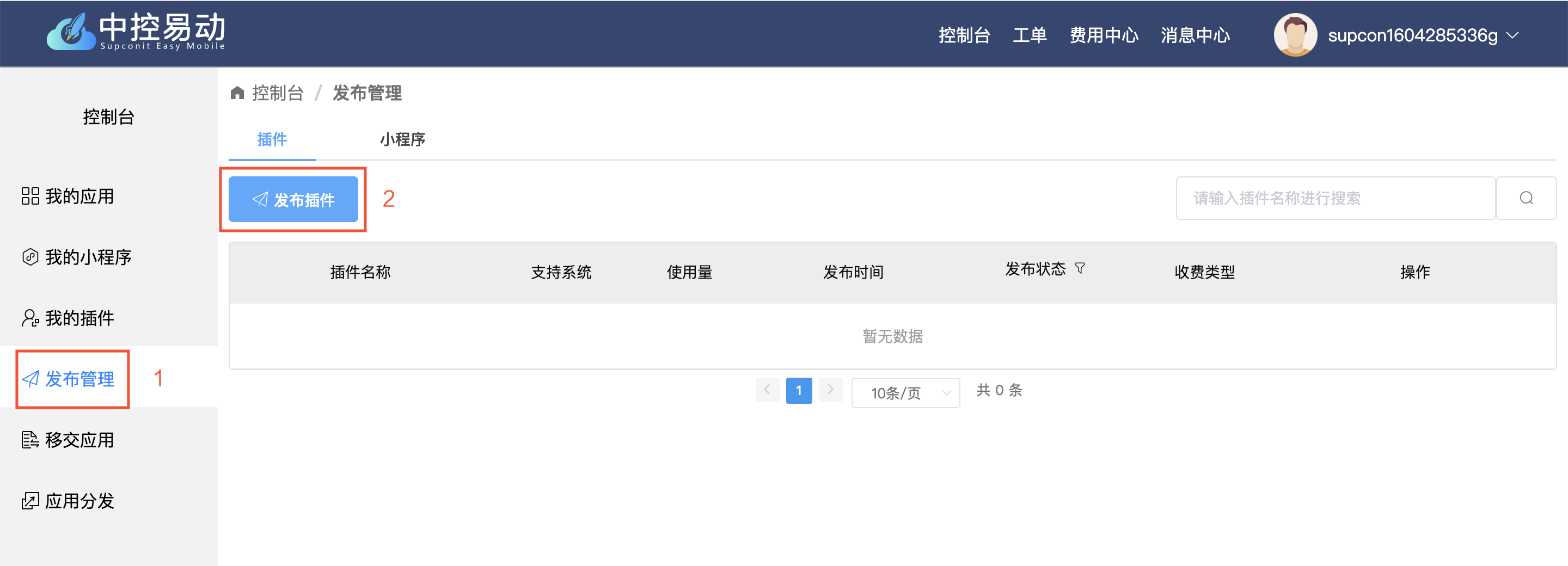
Task: Click the 操作 column header
Action: (x=1414, y=272)
